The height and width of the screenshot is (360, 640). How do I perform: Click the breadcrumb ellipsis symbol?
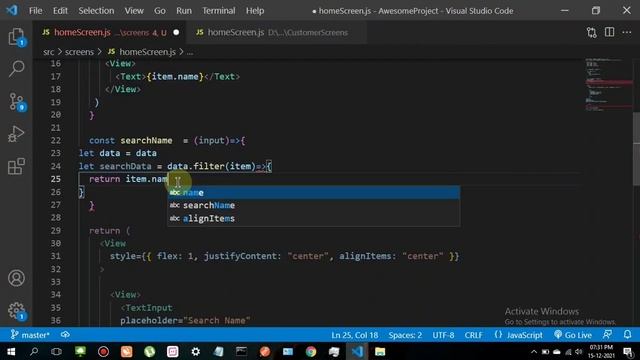point(190,52)
